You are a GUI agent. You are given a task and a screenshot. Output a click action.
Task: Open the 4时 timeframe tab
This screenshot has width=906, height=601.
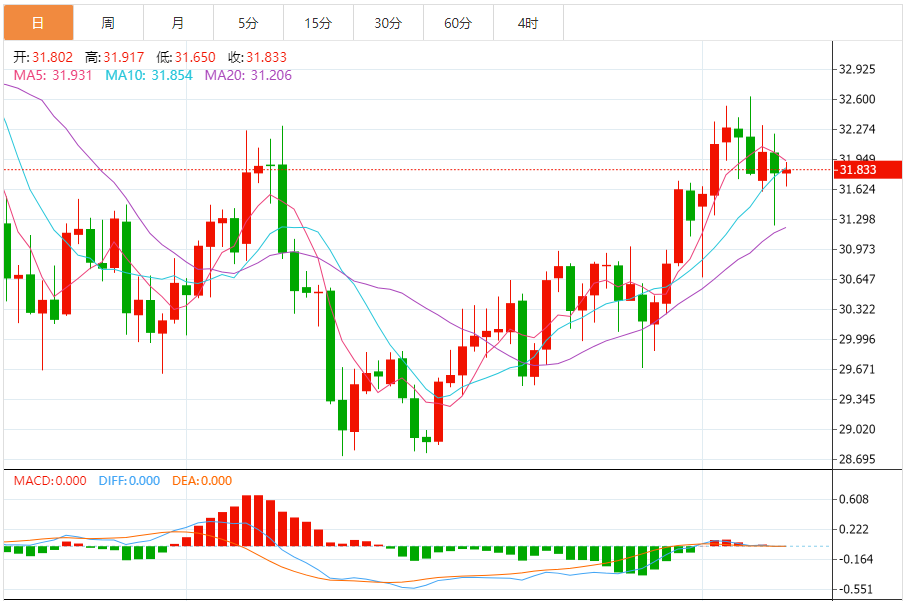tap(528, 23)
